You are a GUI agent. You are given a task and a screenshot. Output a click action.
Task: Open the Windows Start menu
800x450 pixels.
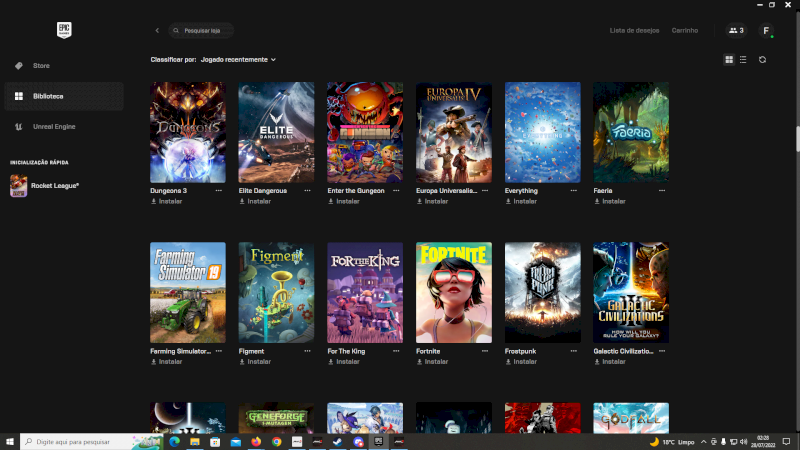[x=10, y=441]
